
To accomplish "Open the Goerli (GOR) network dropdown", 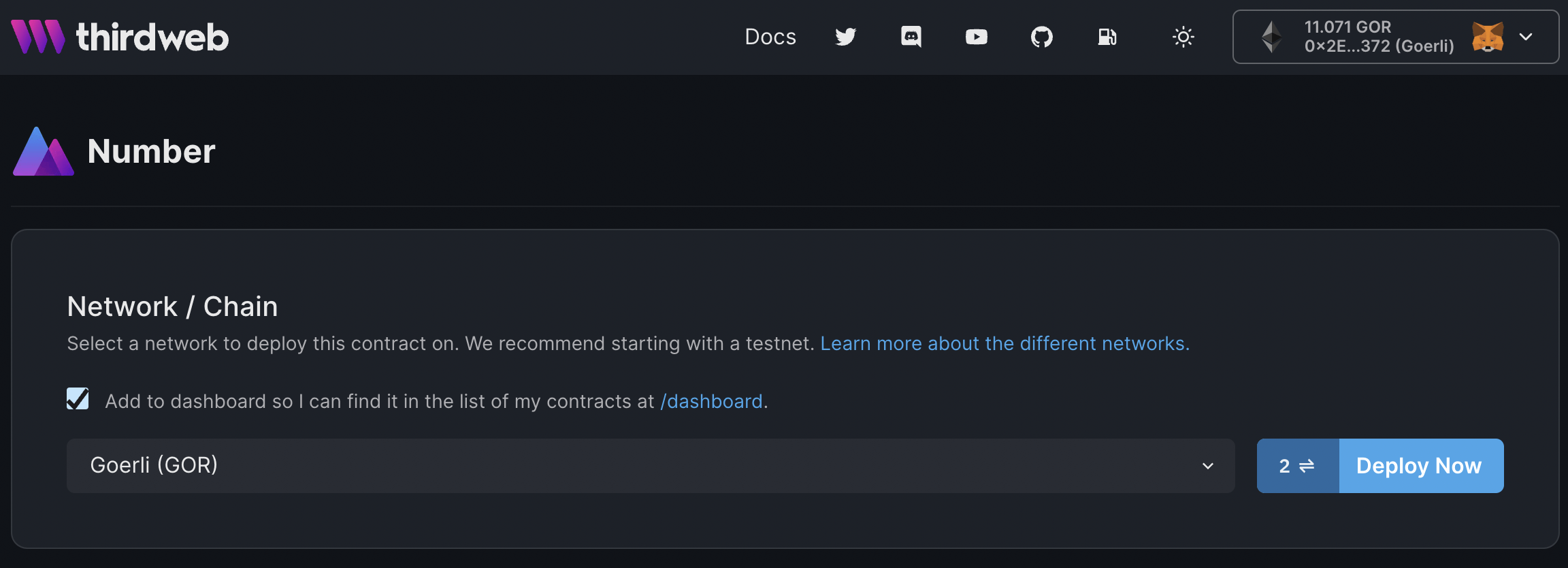I will point(651,466).
